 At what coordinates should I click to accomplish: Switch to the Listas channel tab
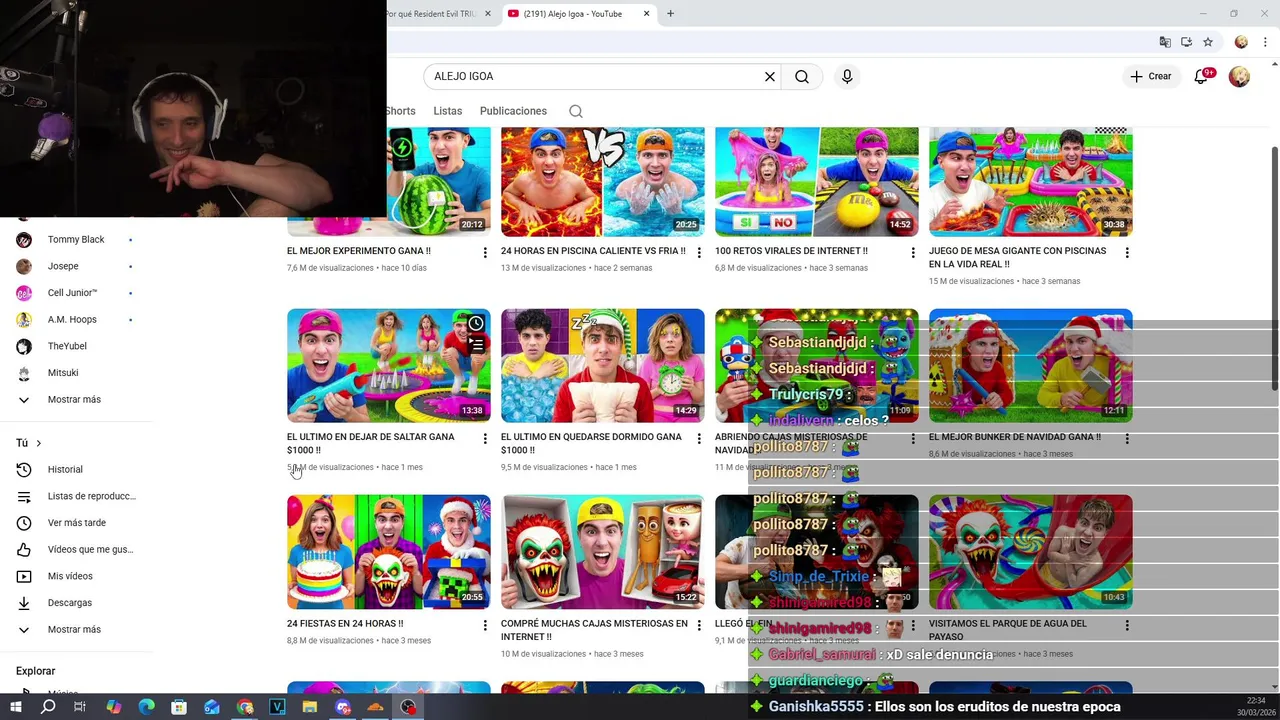click(x=448, y=111)
